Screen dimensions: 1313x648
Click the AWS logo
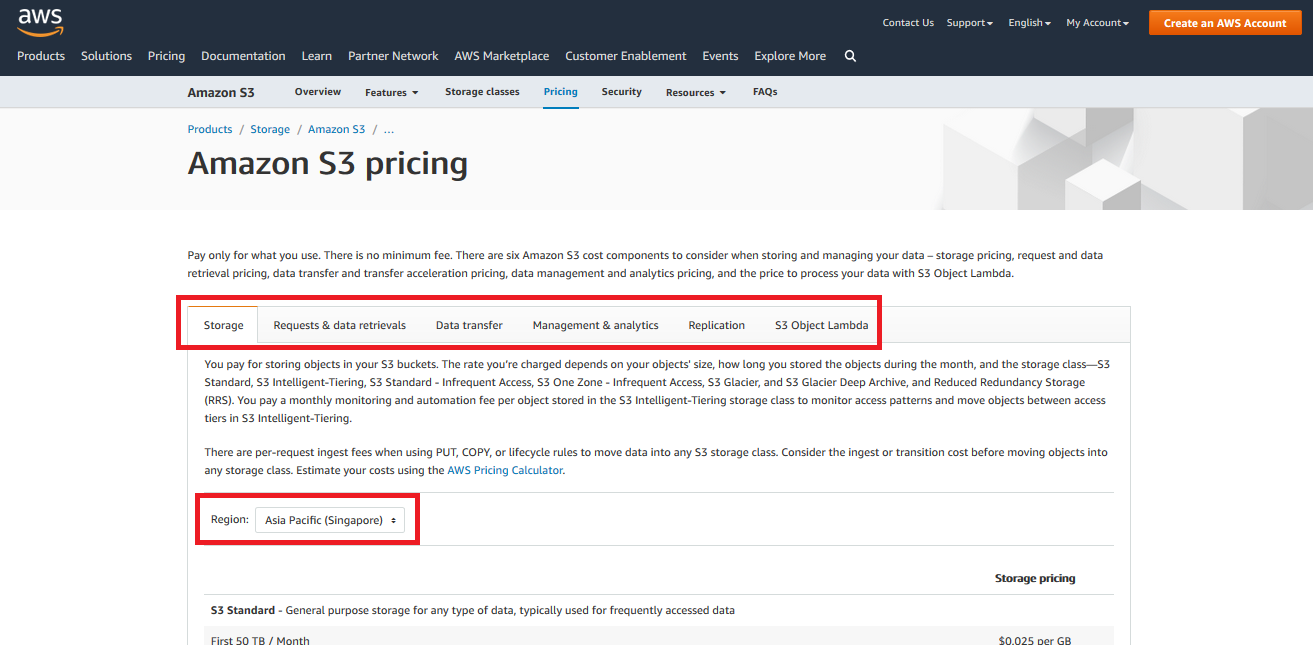(40, 21)
